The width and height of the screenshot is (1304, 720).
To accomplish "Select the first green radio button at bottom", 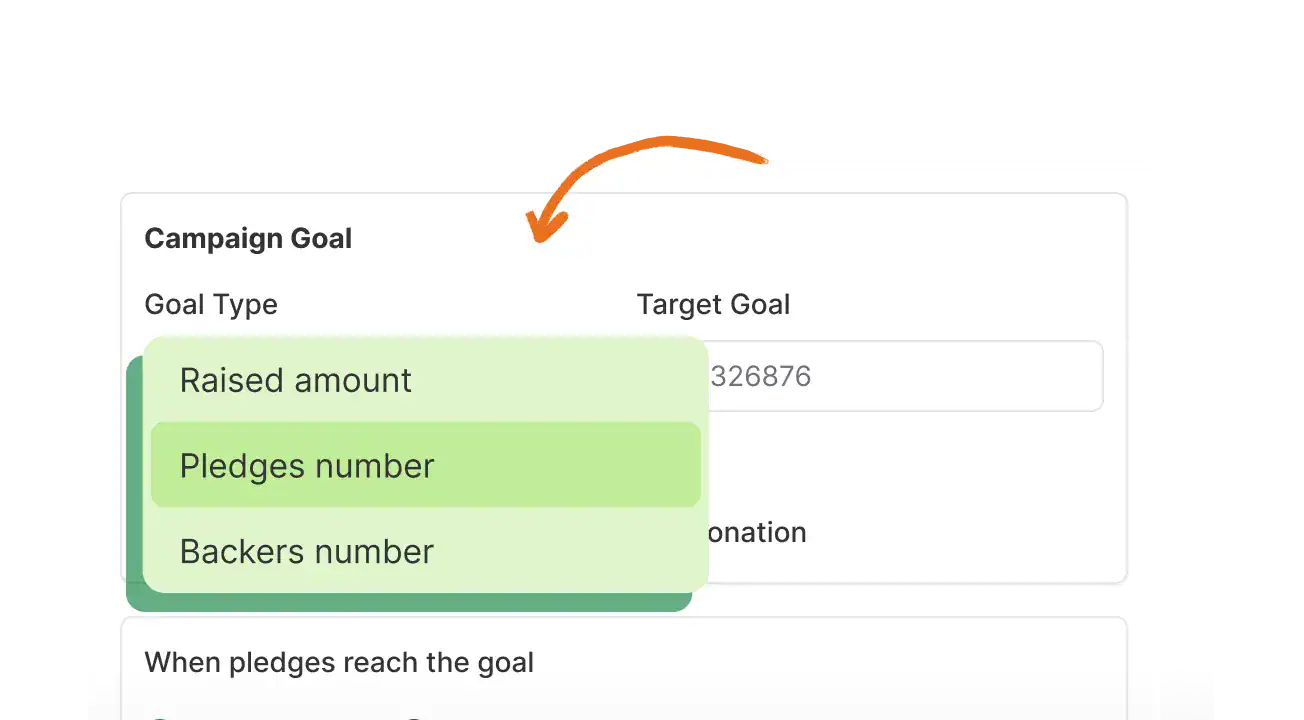I will [159, 716].
